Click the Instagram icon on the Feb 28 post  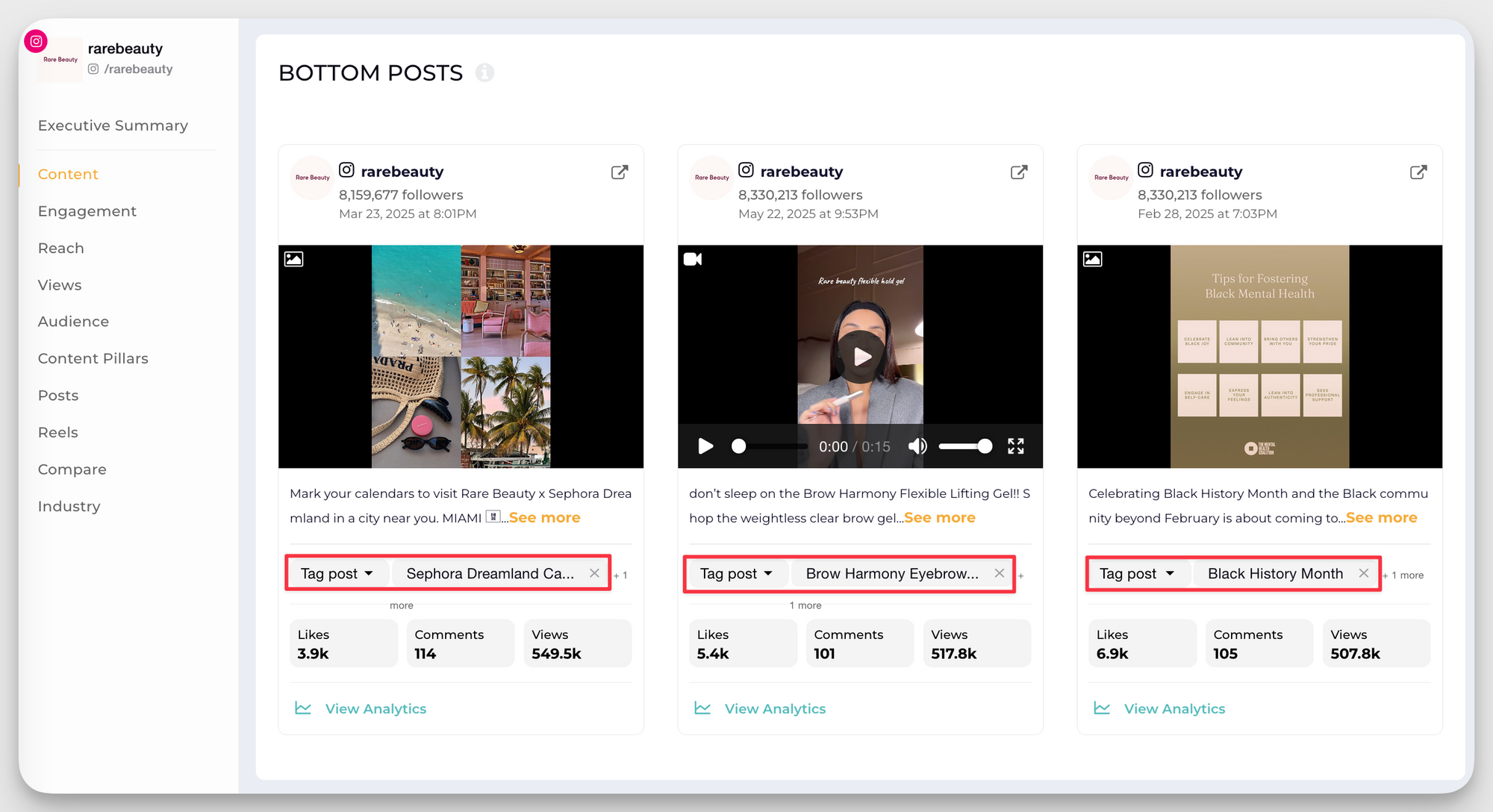click(1145, 170)
